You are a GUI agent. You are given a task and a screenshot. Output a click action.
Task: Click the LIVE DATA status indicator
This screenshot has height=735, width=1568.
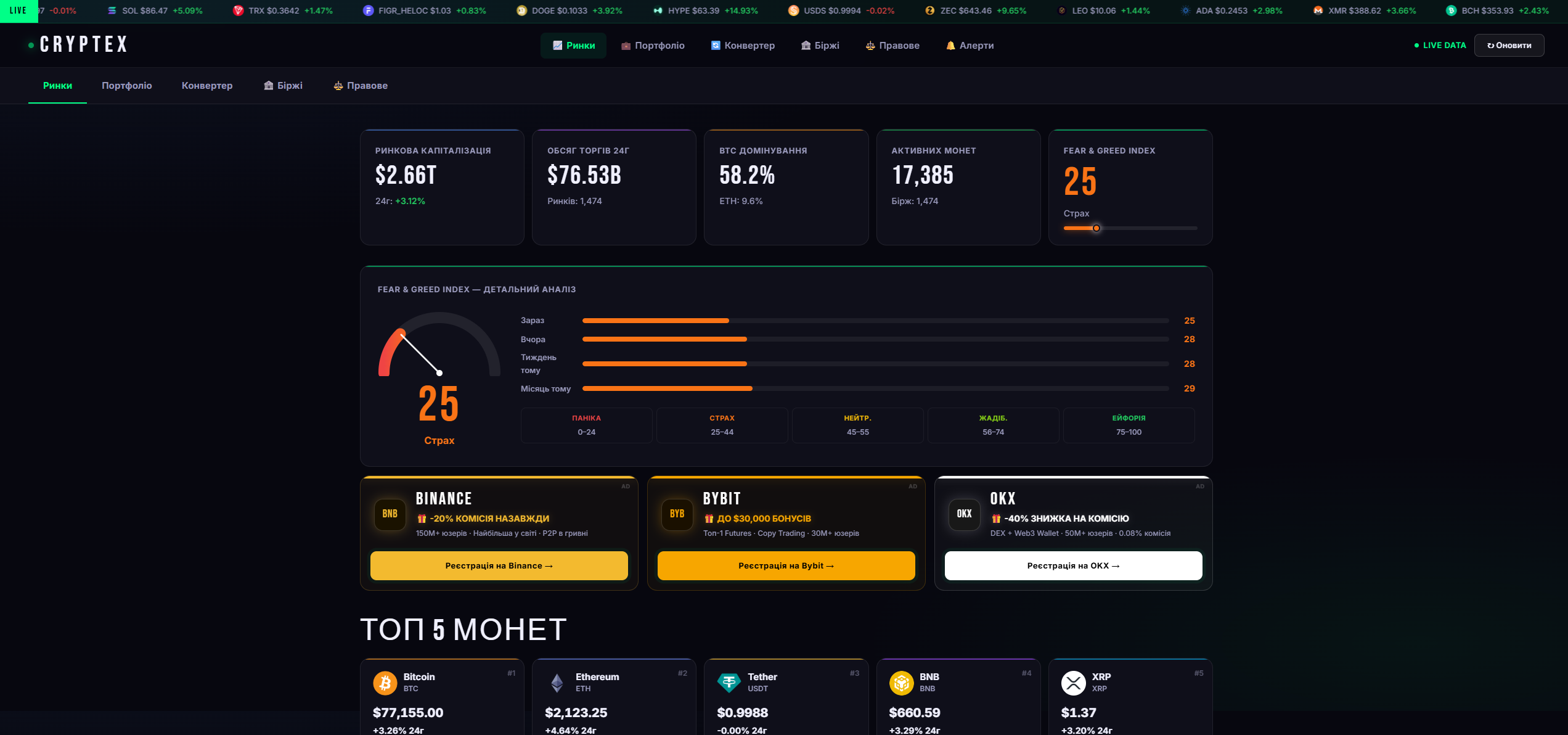(x=1440, y=46)
